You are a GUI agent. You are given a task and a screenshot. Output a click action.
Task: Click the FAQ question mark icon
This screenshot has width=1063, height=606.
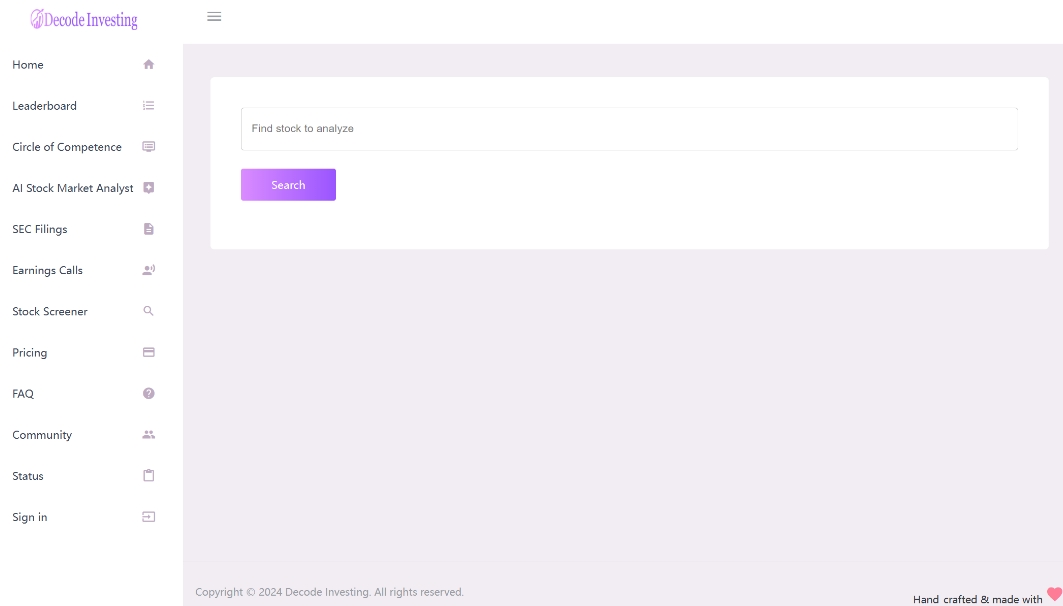tap(149, 394)
